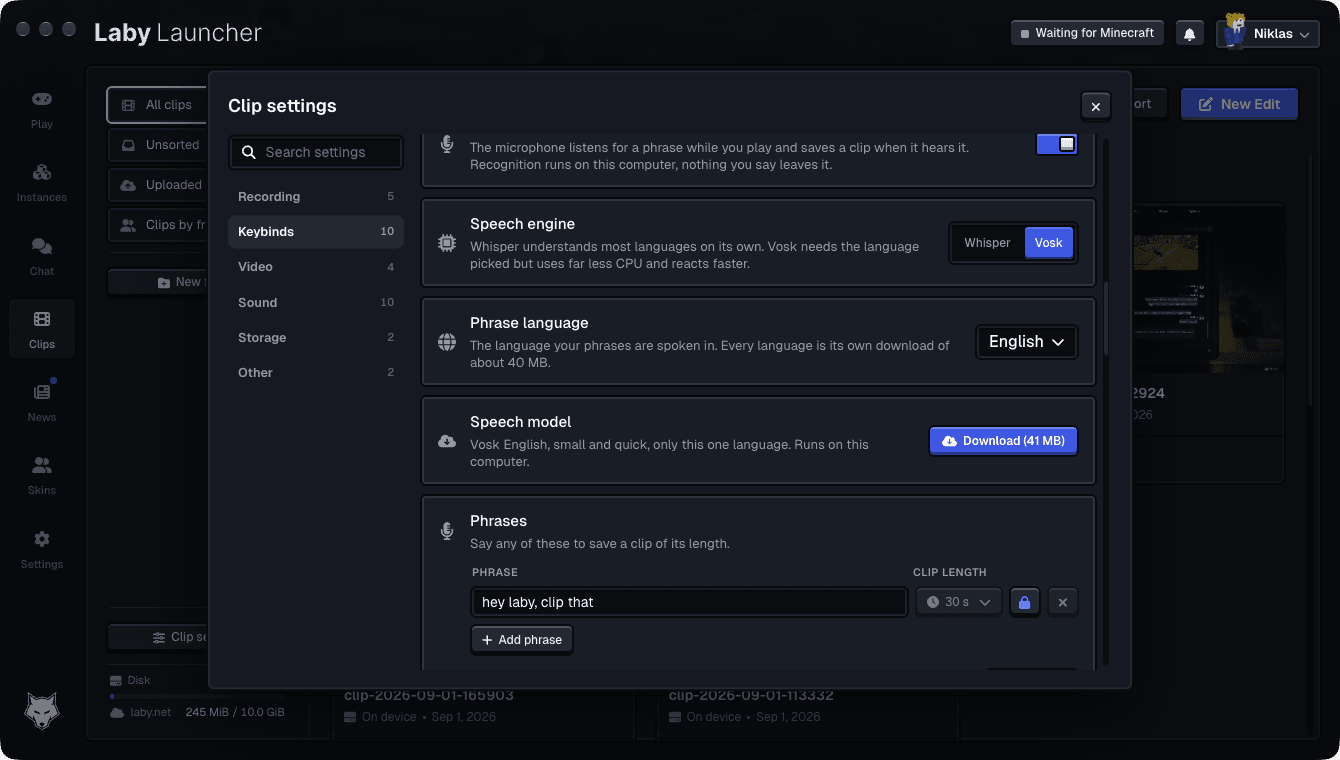Click the Waiting for Minecraft status

(1087, 33)
